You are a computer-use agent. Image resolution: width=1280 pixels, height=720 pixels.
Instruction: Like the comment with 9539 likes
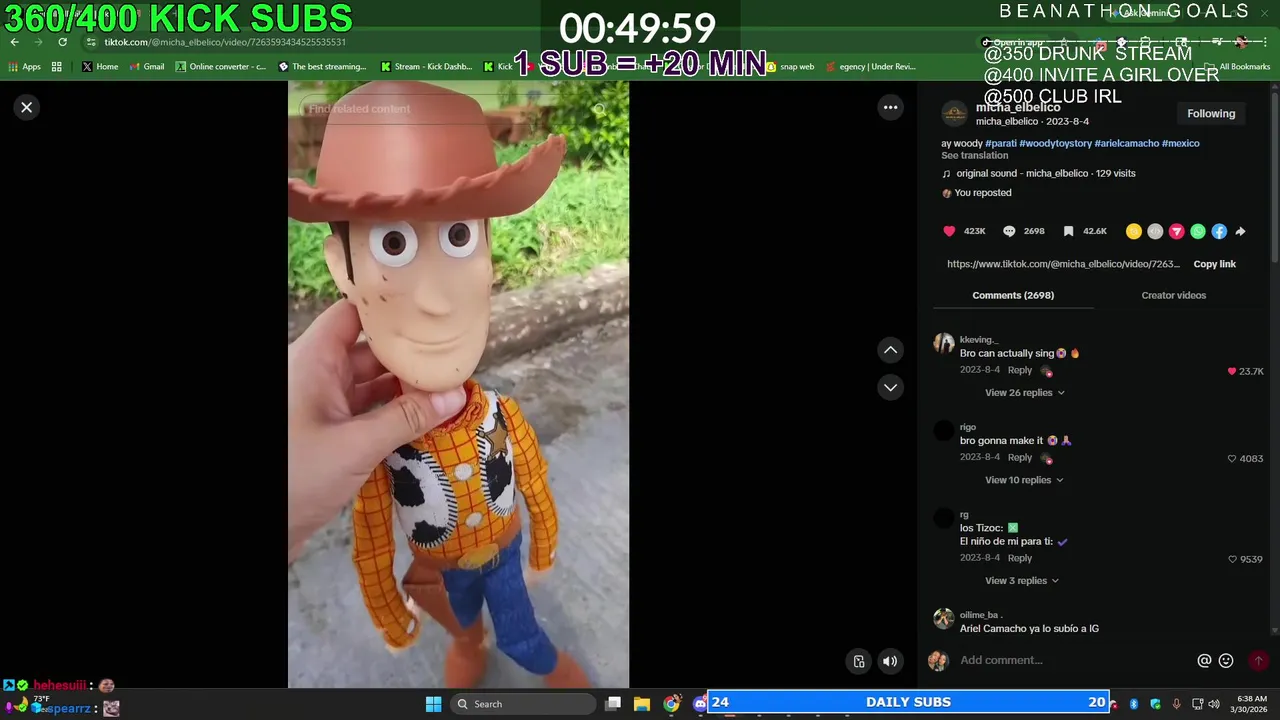1231,559
